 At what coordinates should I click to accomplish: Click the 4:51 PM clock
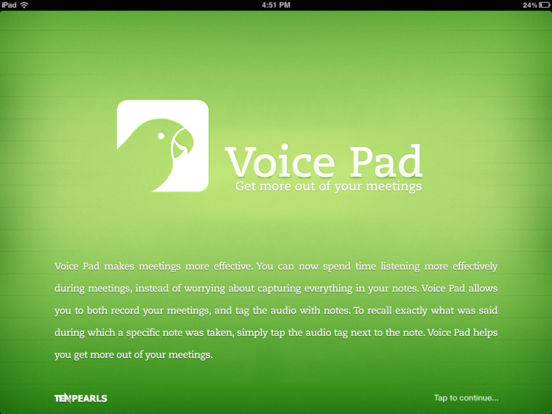tap(276, 5)
